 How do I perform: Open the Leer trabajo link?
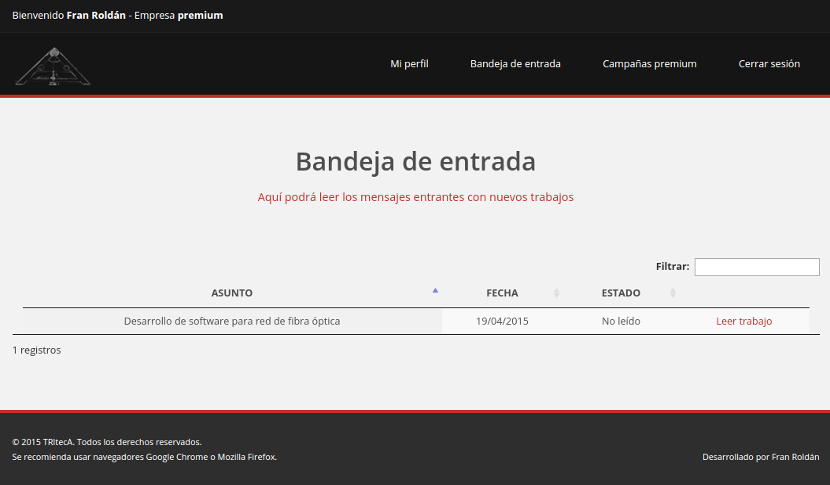click(x=744, y=321)
